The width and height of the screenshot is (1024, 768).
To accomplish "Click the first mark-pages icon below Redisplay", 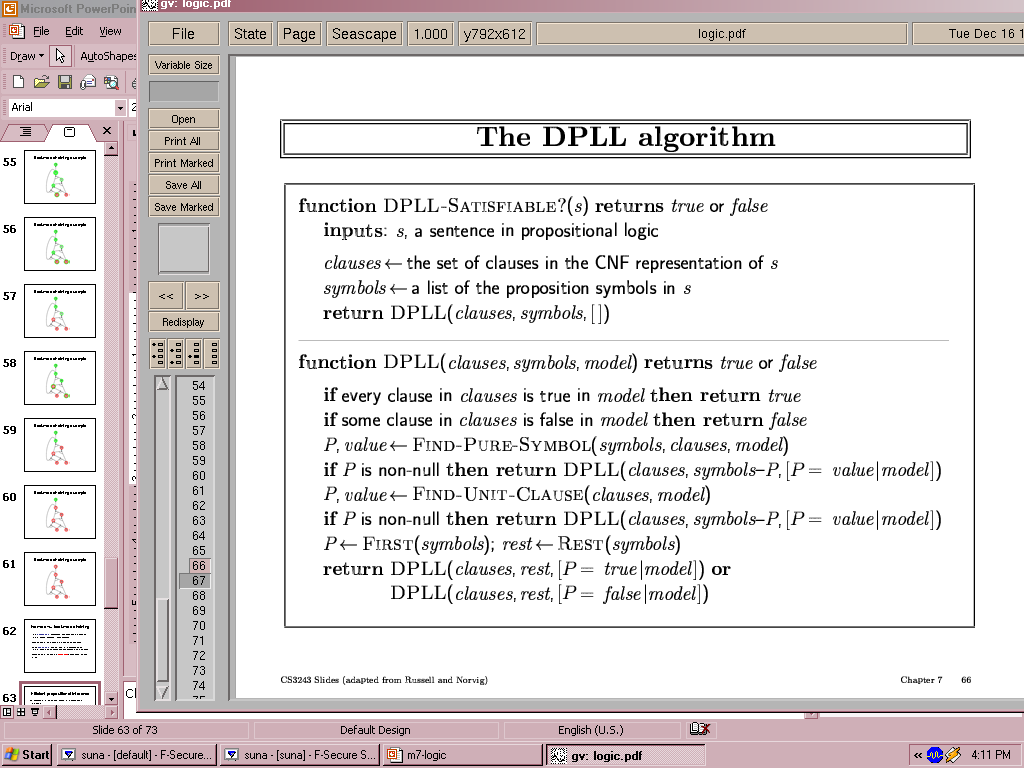I will pos(158,353).
